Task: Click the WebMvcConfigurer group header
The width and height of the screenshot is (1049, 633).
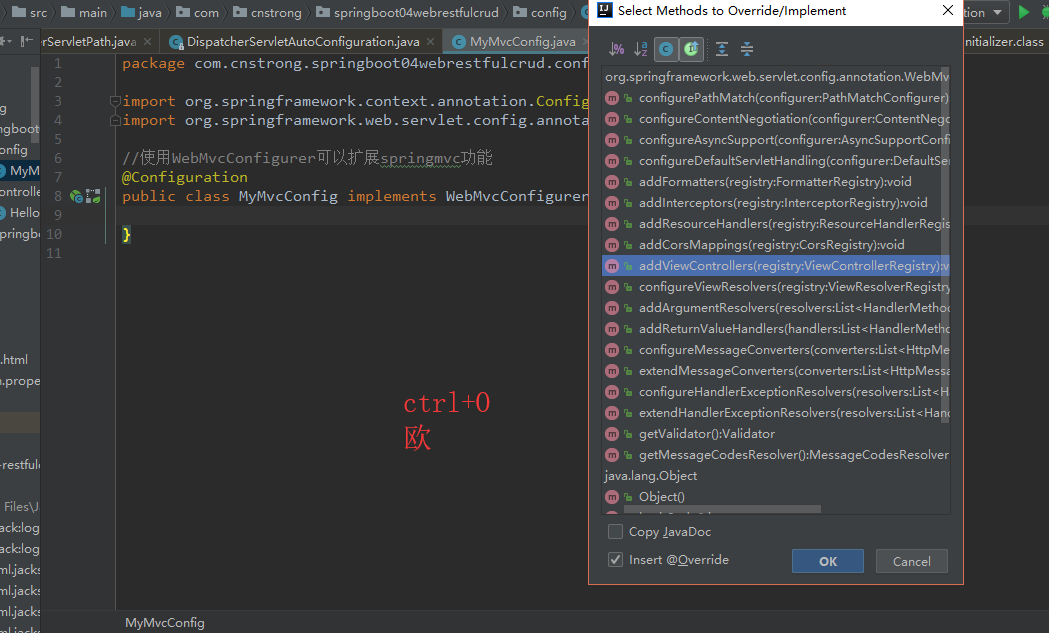Action: click(776, 77)
